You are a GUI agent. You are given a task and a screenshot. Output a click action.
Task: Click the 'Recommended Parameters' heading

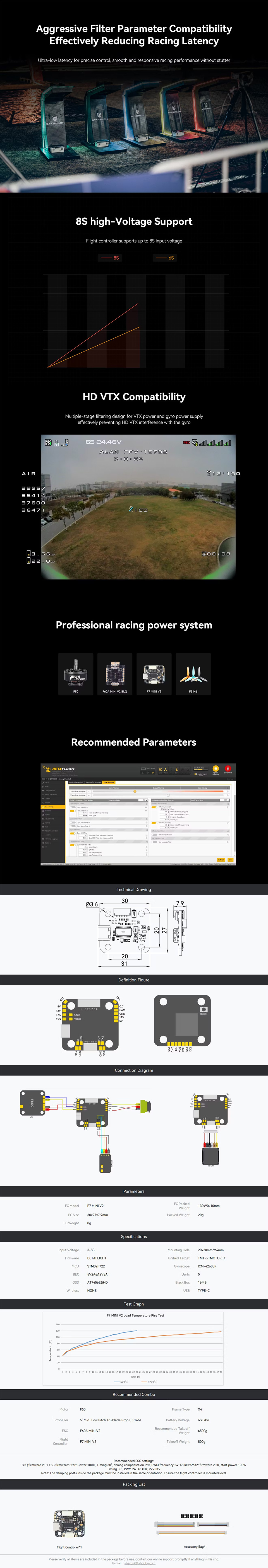tap(134, 742)
